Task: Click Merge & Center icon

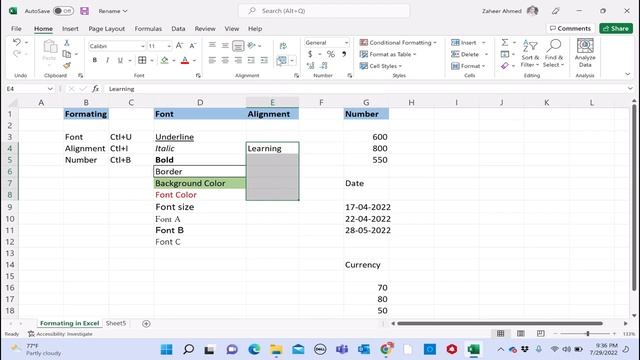Action: tap(282, 61)
